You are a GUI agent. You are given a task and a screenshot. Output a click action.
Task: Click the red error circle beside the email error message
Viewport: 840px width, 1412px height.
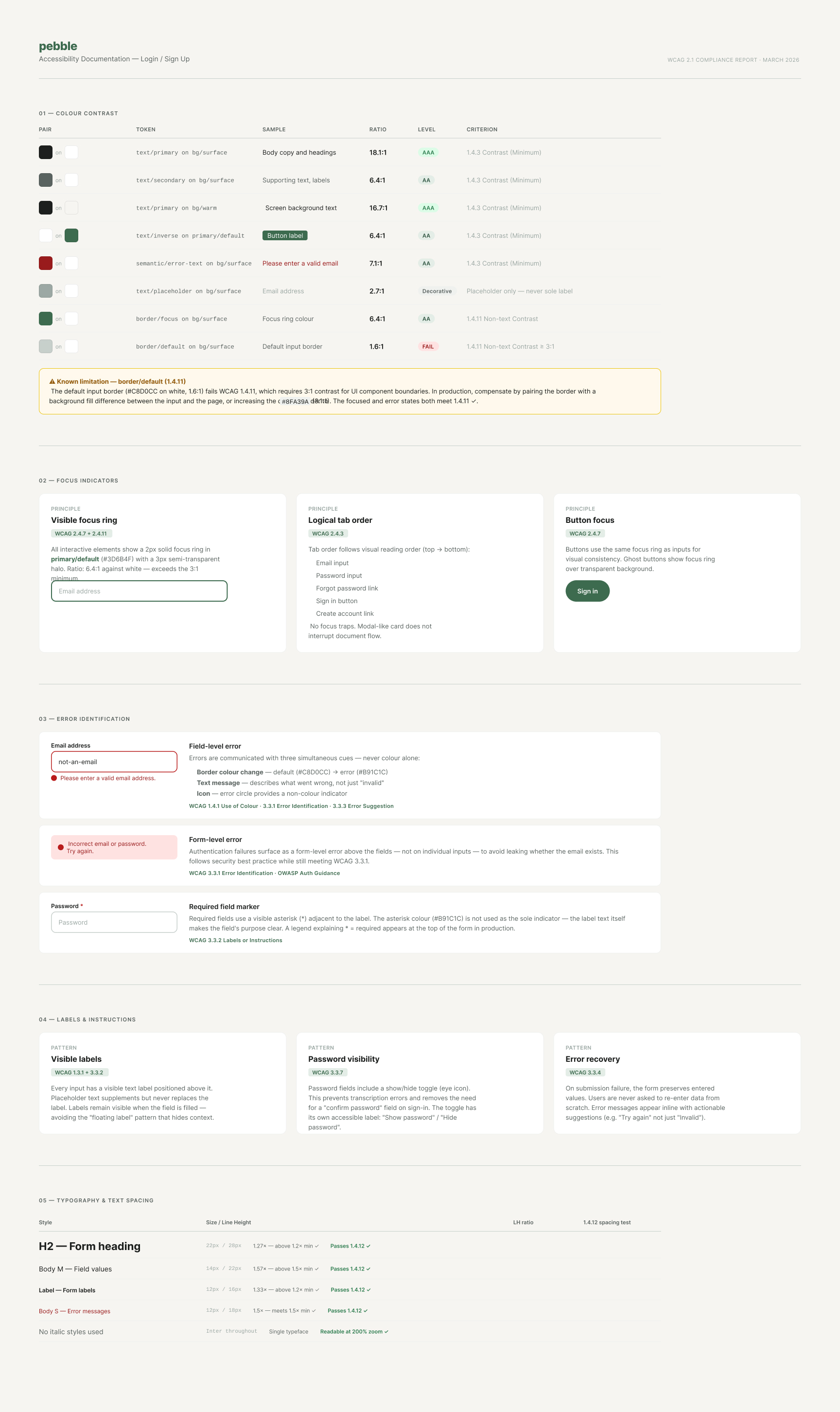(54, 778)
